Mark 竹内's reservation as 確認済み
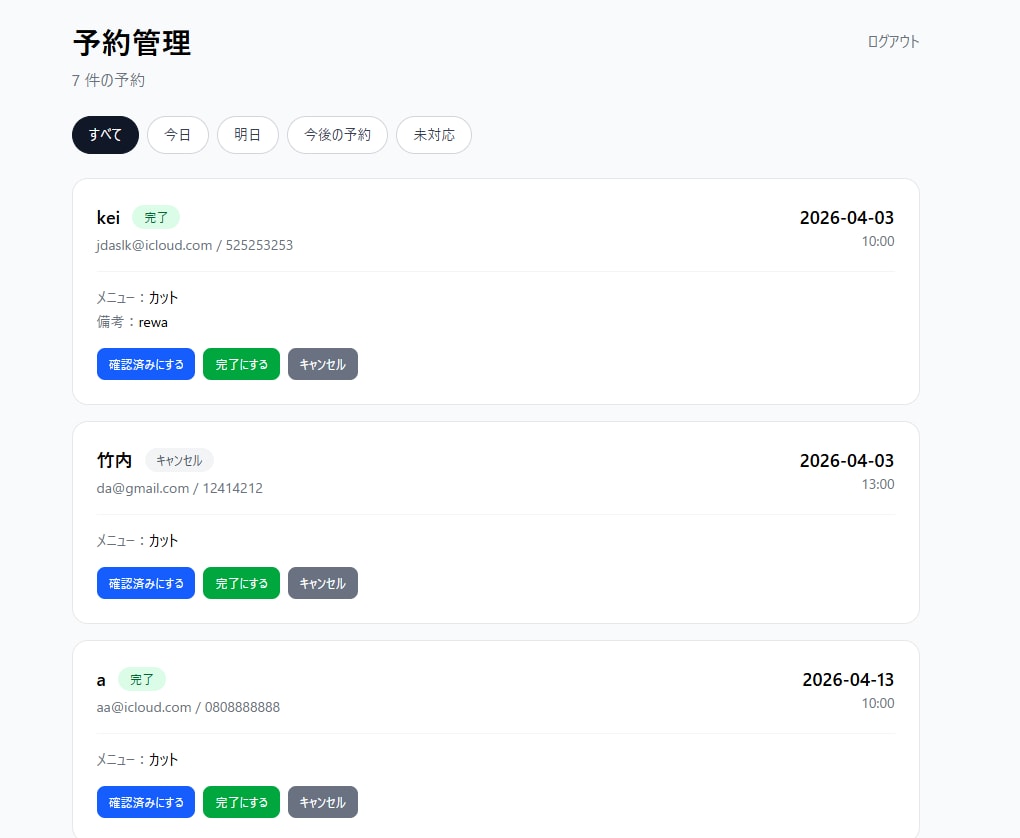Image resolution: width=1020 pixels, height=838 pixels. pos(146,583)
